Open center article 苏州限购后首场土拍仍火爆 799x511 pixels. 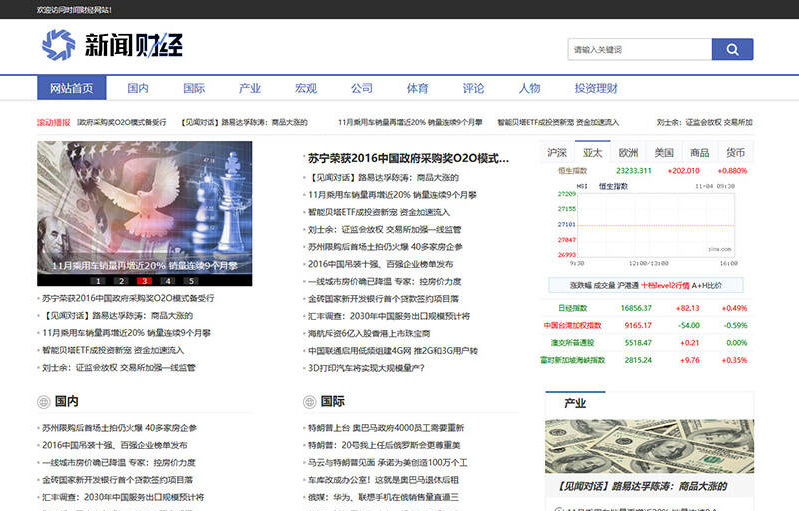[x=385, y=247]
